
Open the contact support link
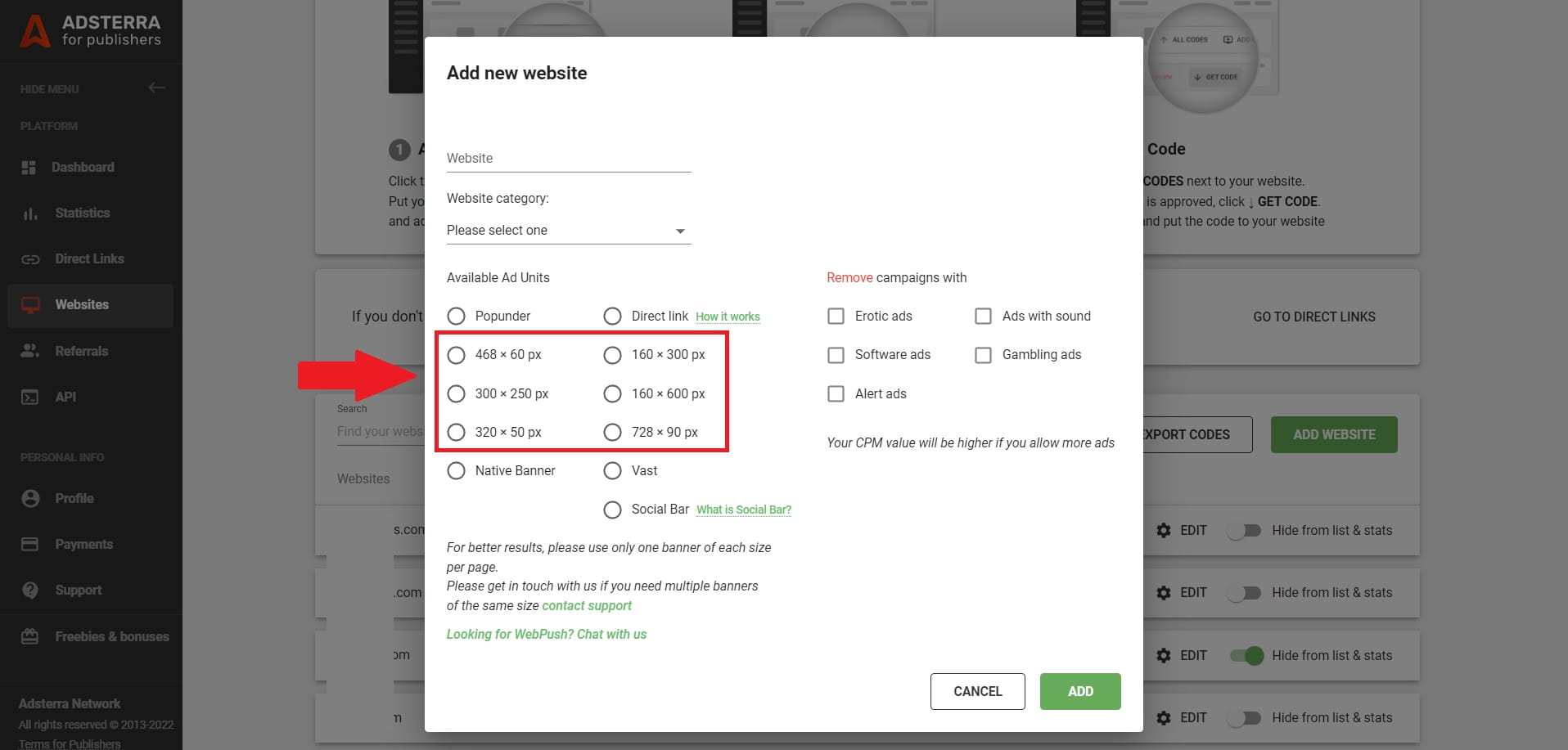pyautogui.click(x=587, y=606)
